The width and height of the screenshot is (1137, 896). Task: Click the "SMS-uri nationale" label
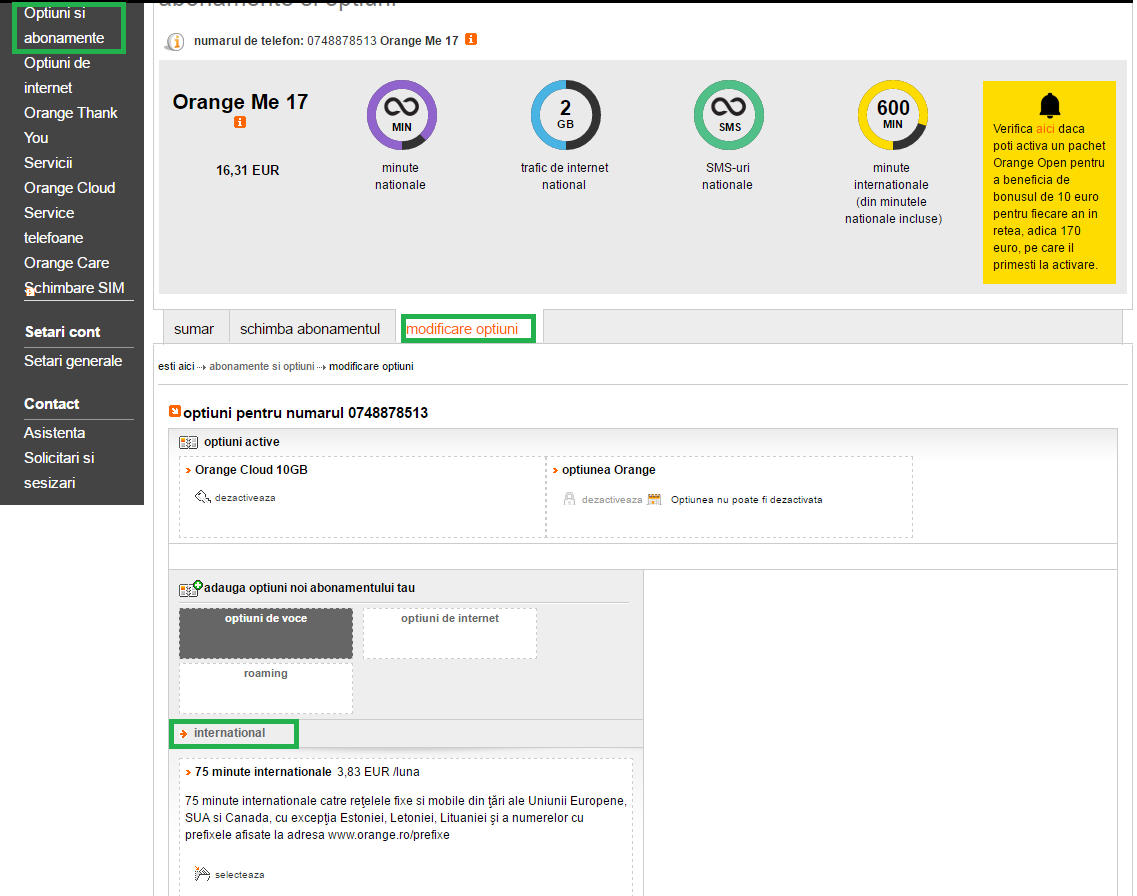[x=727, y=176]
